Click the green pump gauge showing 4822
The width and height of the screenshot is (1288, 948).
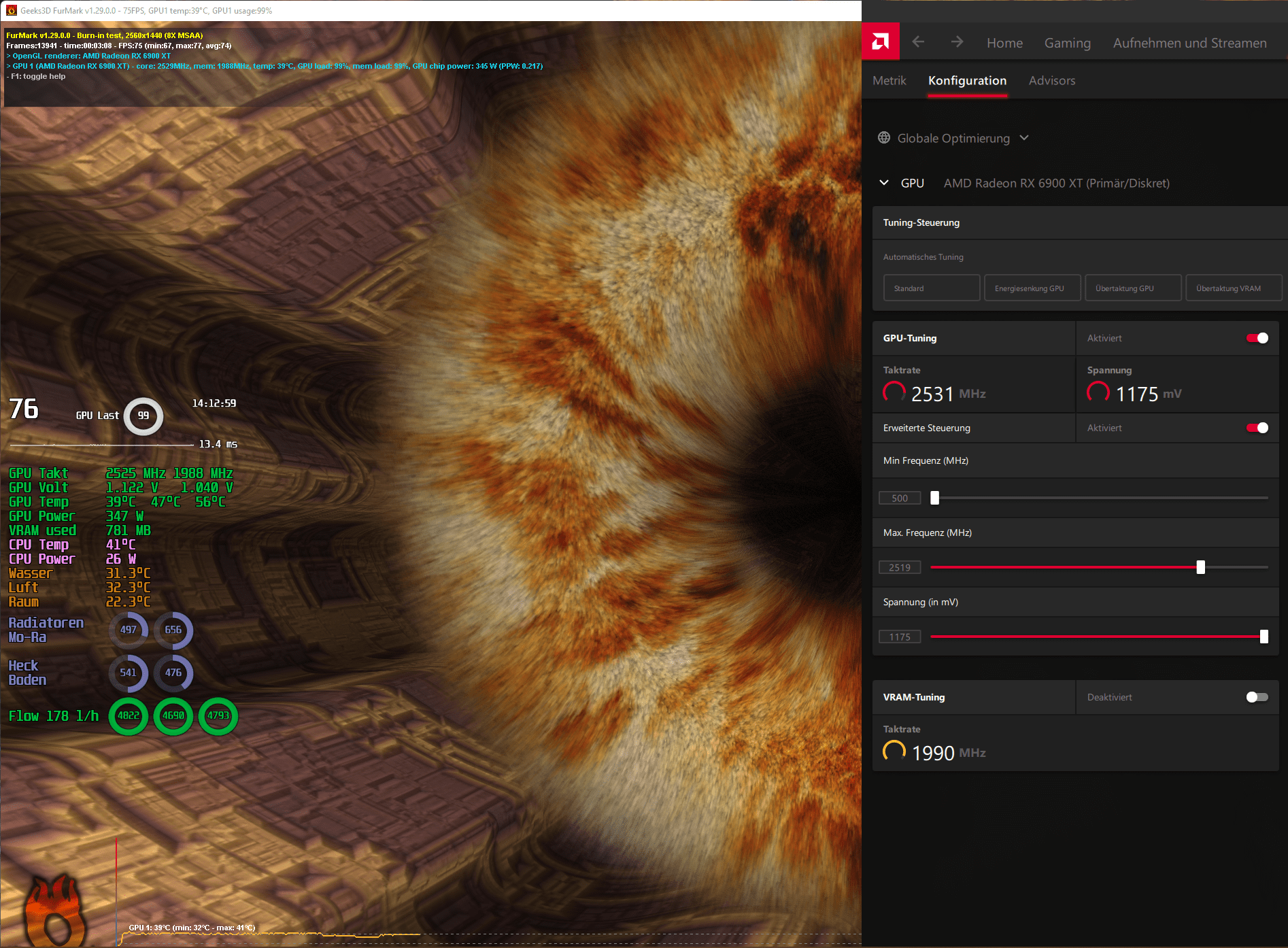128,715
